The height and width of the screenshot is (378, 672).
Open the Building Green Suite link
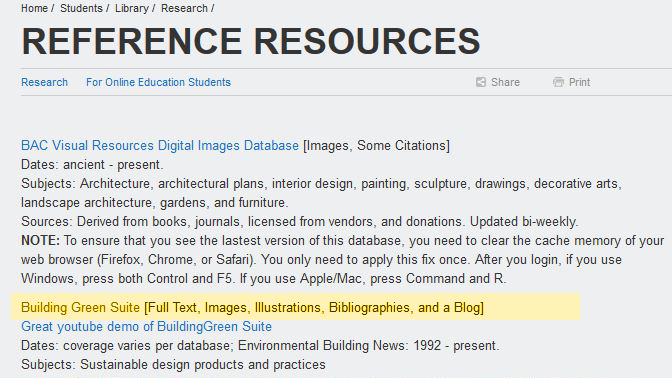(80, 308)
